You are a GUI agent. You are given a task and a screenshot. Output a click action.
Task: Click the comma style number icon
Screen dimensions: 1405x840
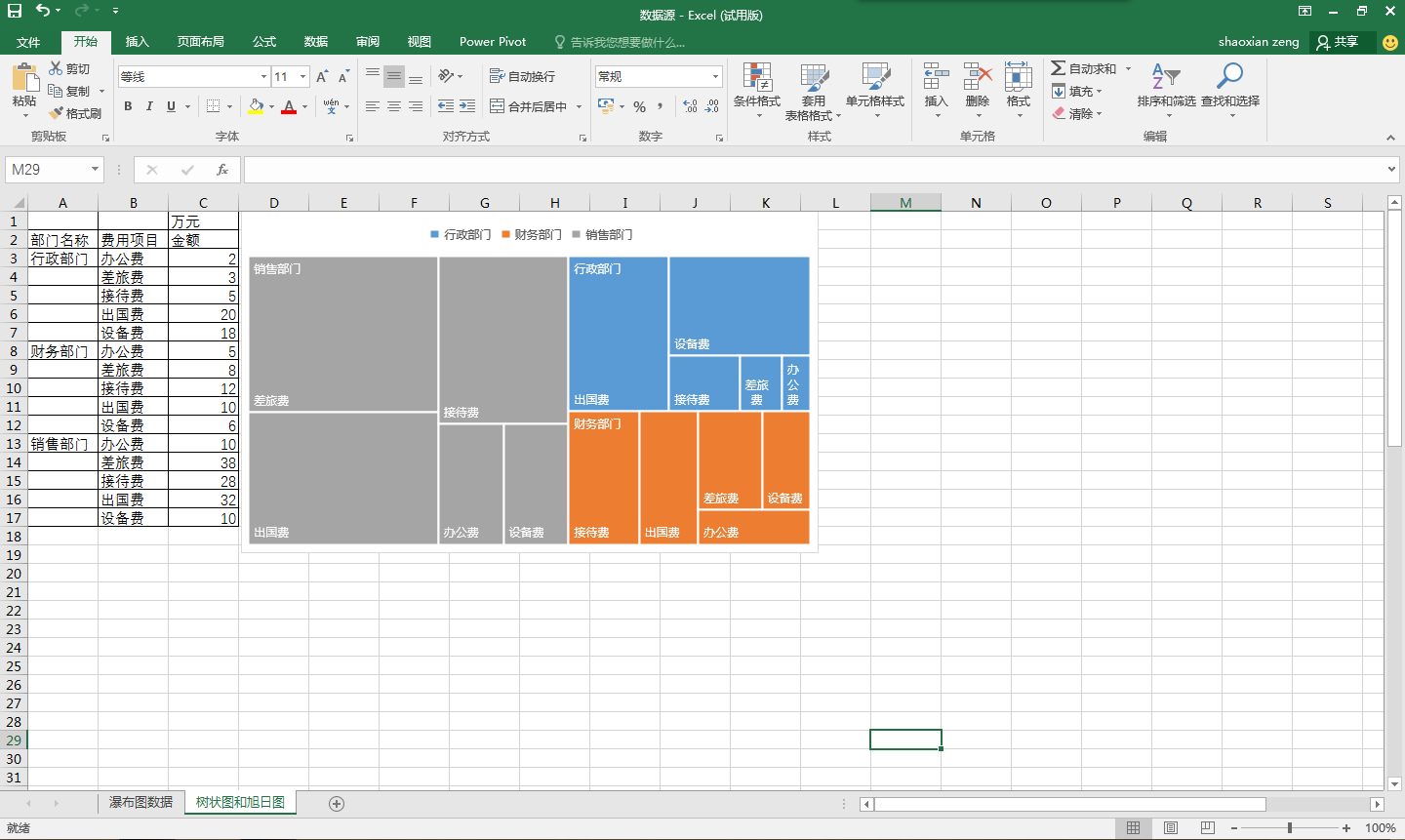pos(661,106)
